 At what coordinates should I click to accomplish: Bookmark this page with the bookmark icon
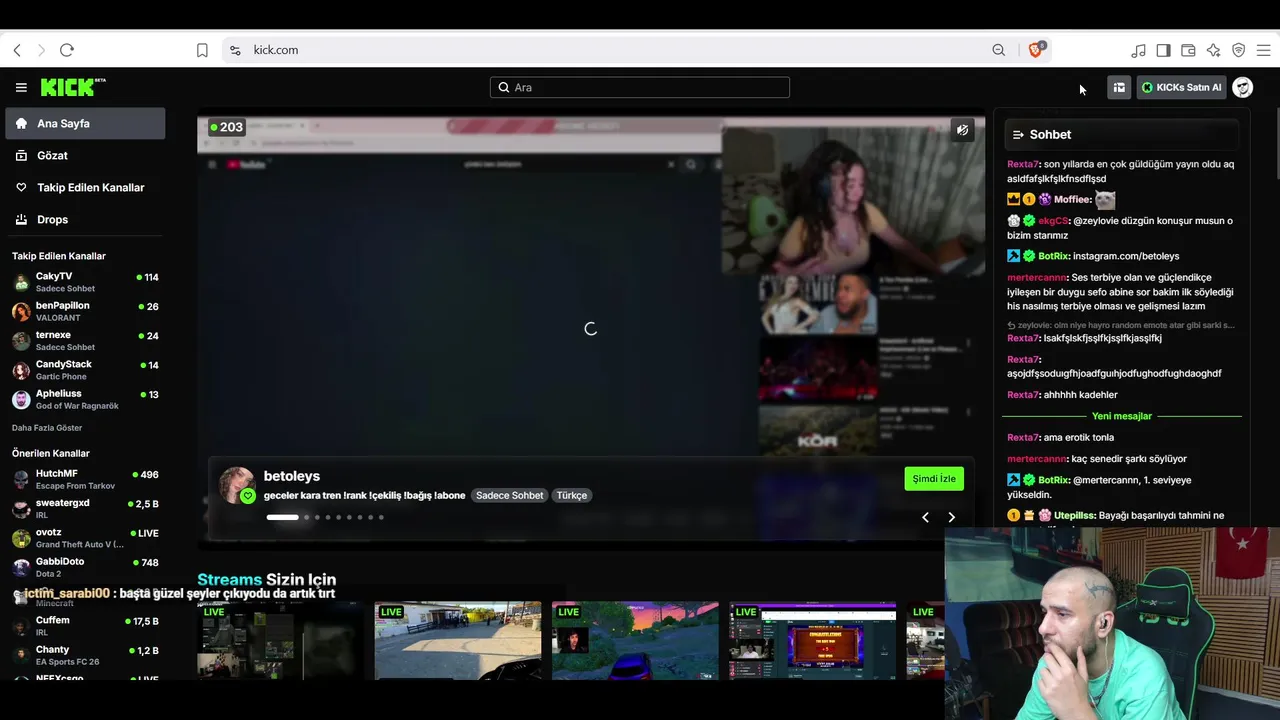[x=202, y=50]
